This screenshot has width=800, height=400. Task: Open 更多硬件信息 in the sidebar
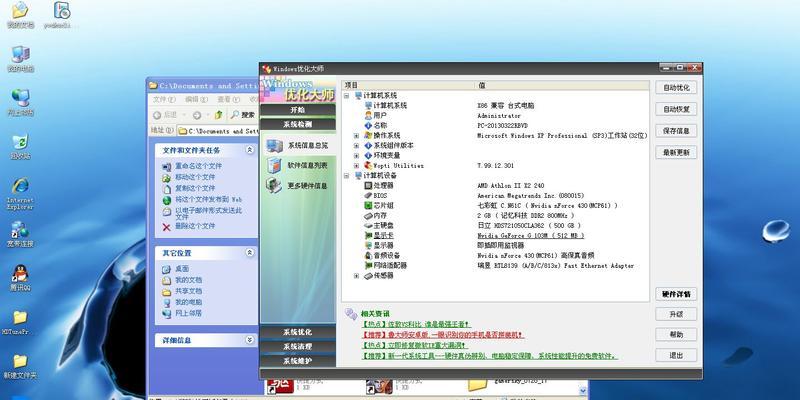(297, 186)
